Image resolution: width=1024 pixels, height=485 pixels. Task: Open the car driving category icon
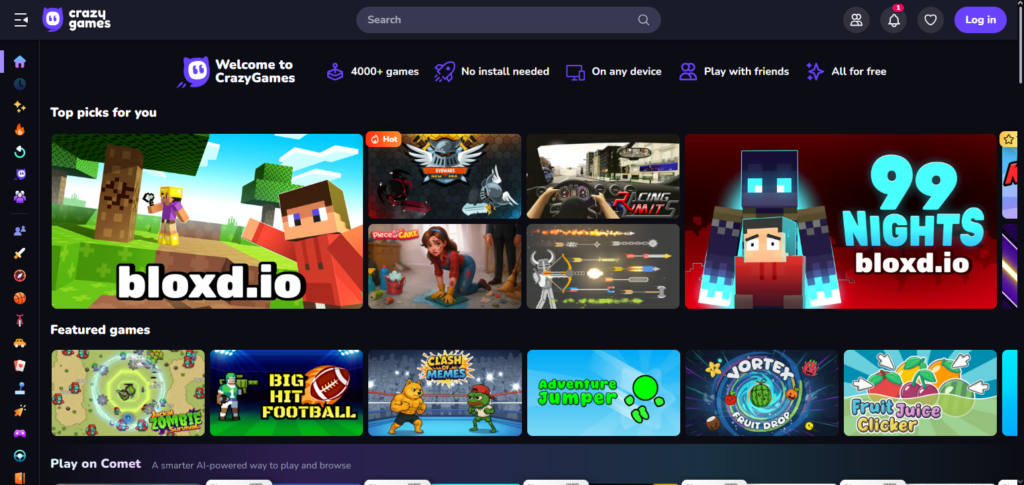20,343
